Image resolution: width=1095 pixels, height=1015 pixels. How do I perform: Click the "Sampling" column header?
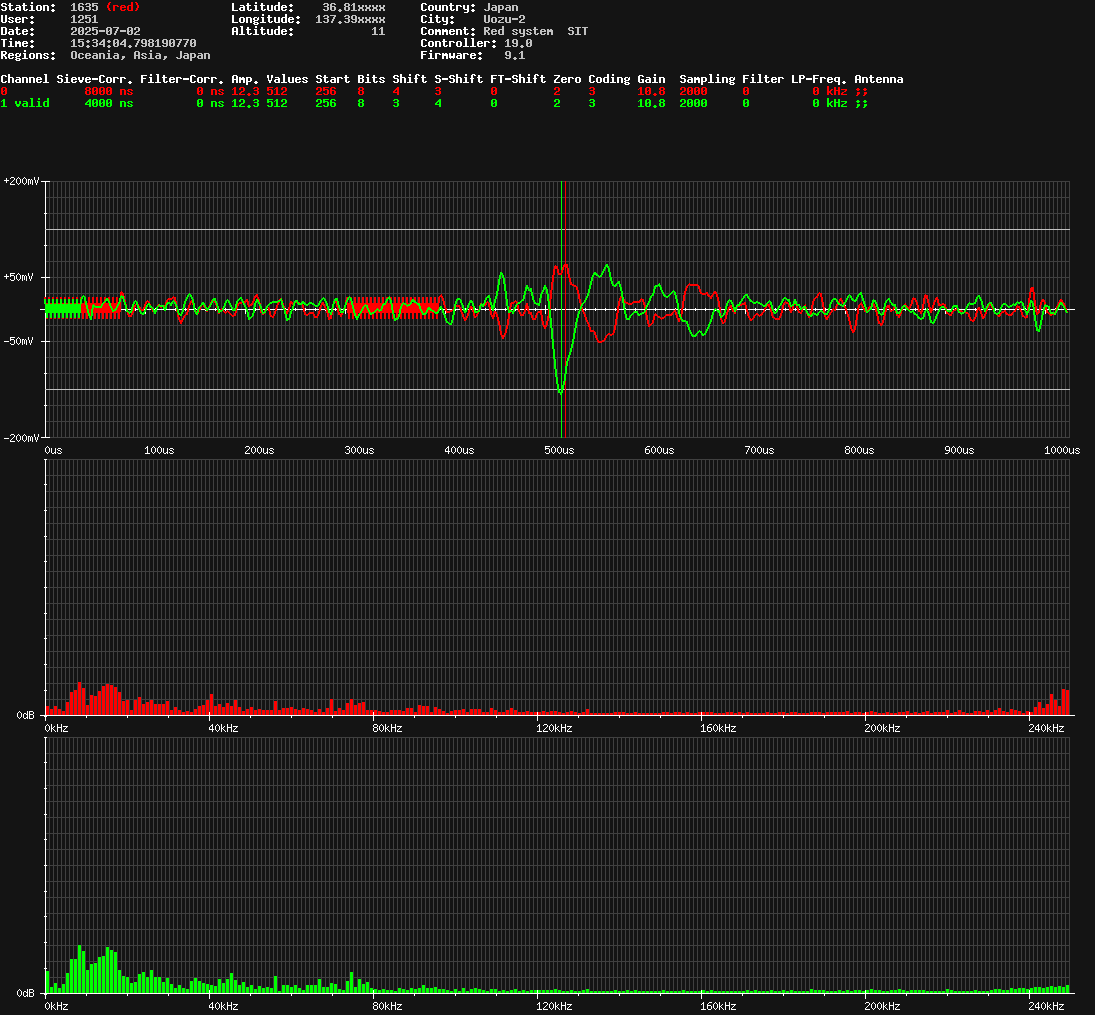pyautogui.click(x=707, y=79)
